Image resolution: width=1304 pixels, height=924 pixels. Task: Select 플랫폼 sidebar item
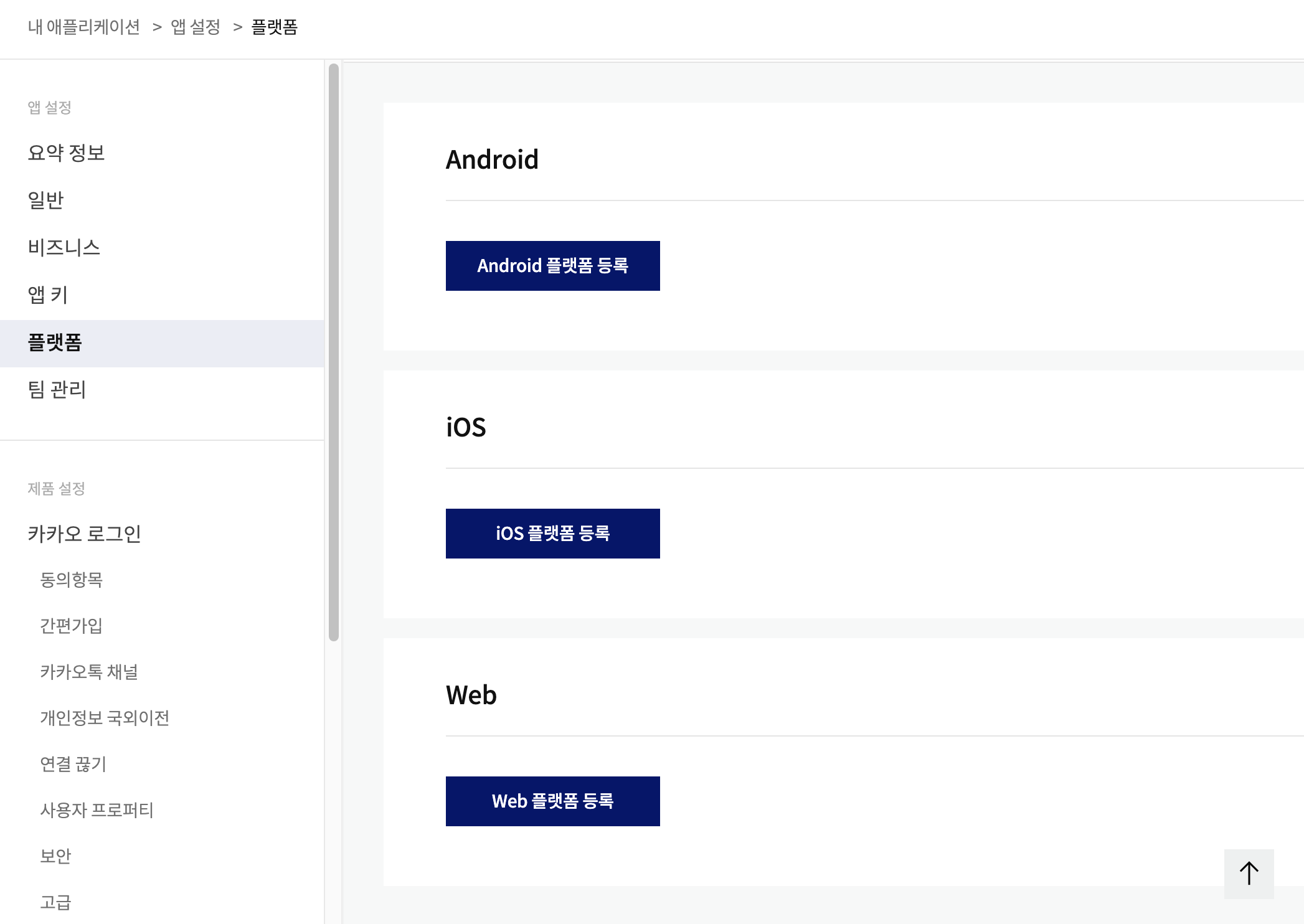pos(55,342)
